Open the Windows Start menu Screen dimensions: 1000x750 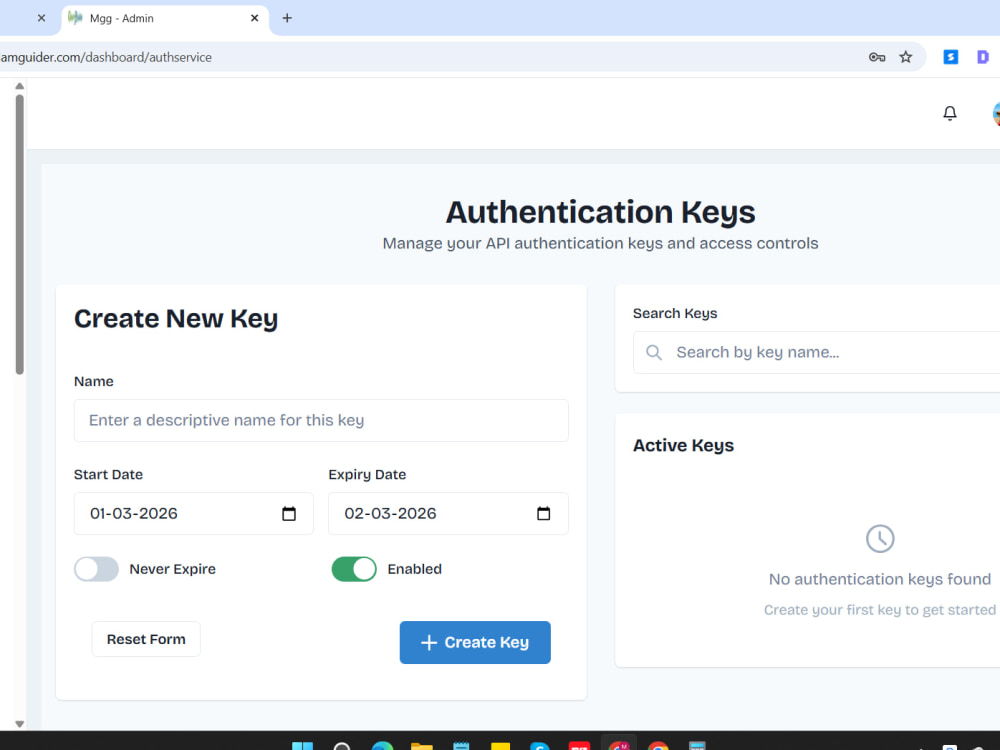tap(302, 746)
